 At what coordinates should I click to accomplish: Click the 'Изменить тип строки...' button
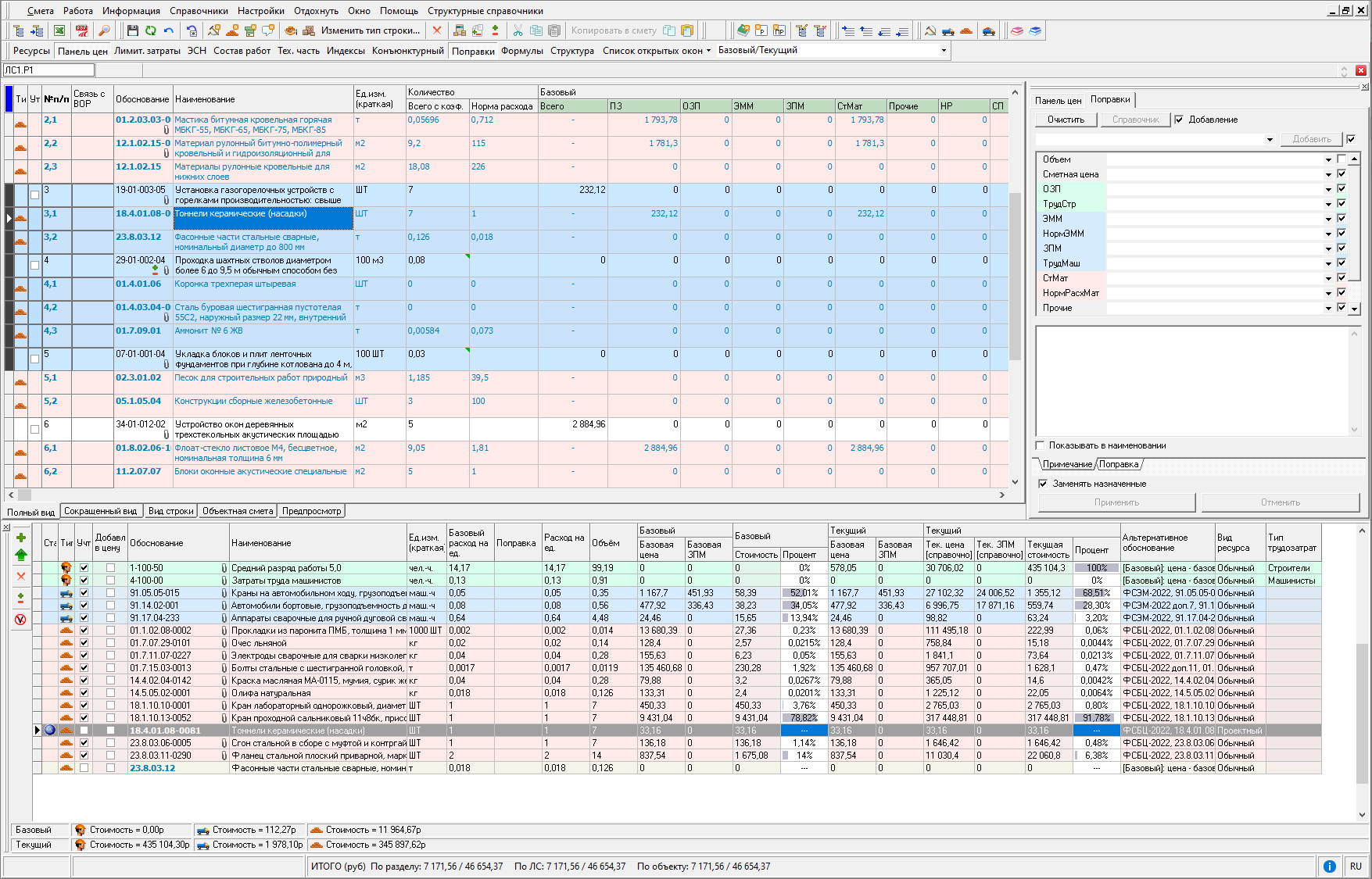(370, 30)
